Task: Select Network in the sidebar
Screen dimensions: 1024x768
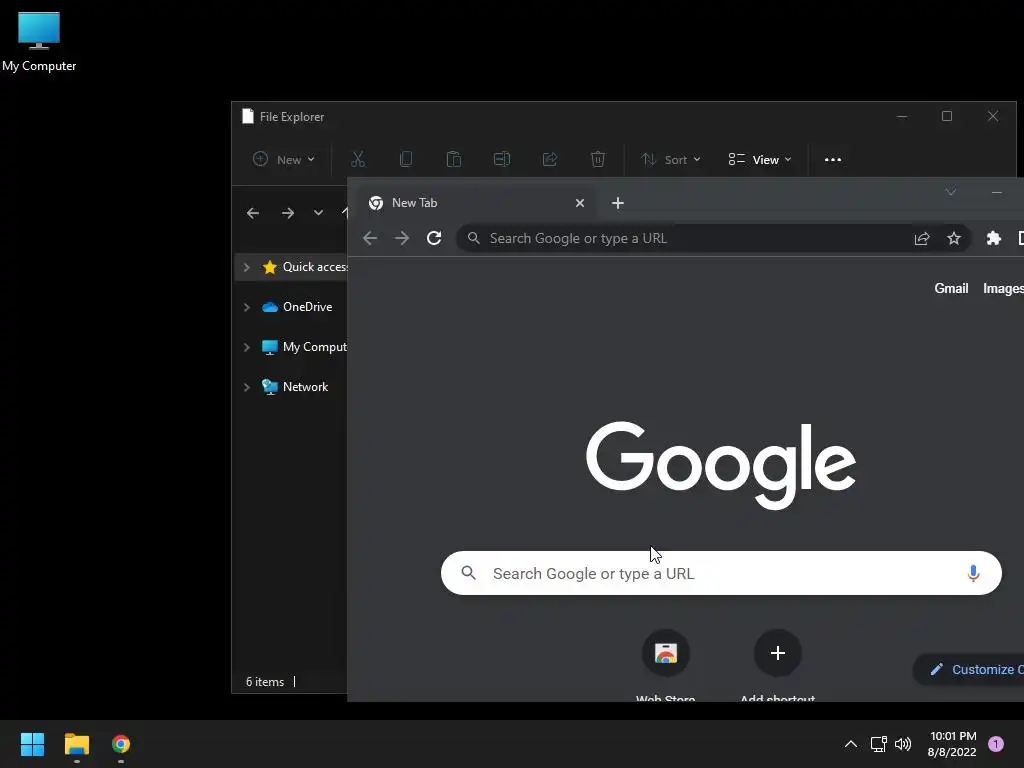Action: pos(295,387)
